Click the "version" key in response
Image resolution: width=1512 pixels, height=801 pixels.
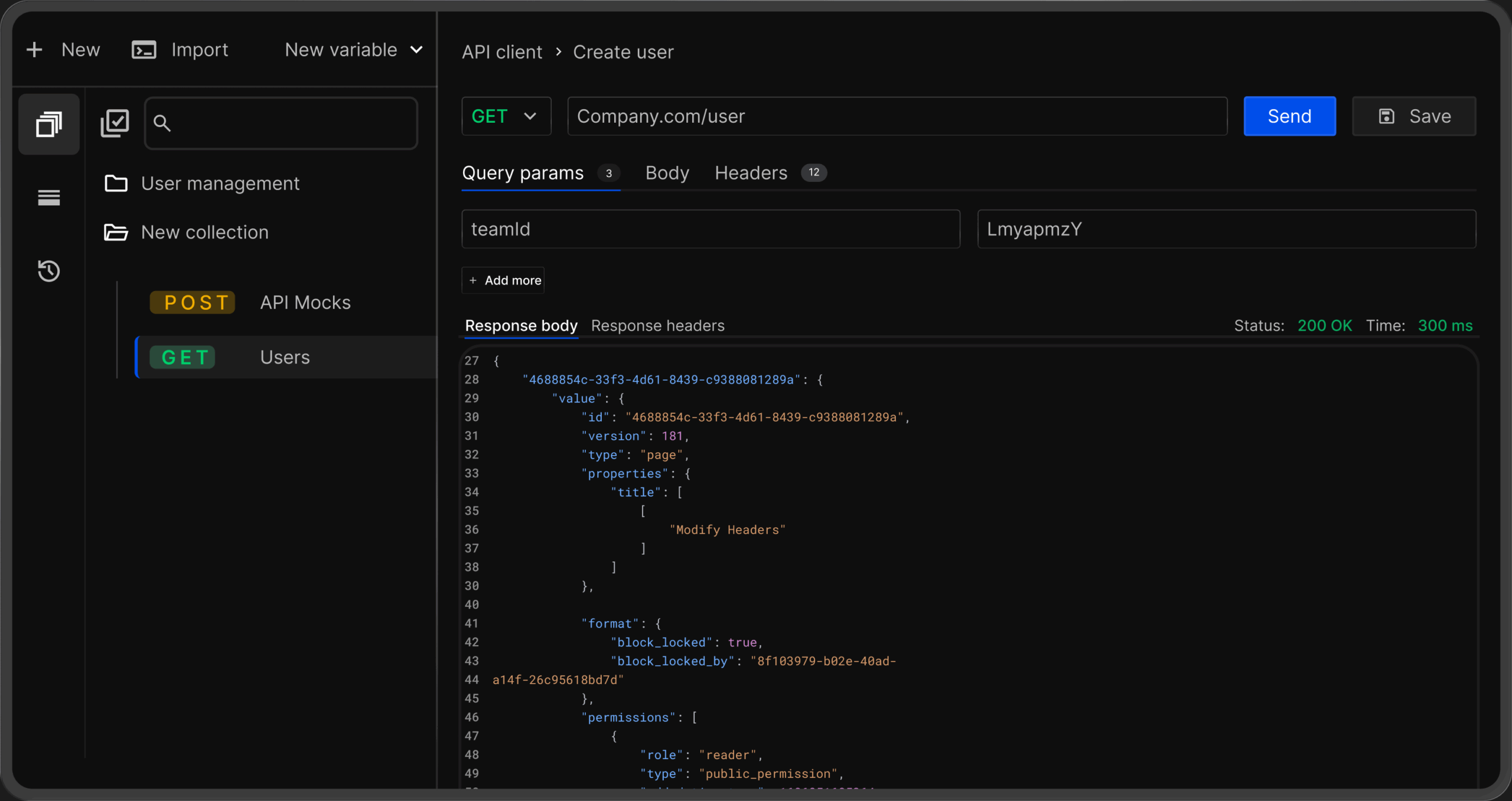pyautogui.click(x=614, y=436)
